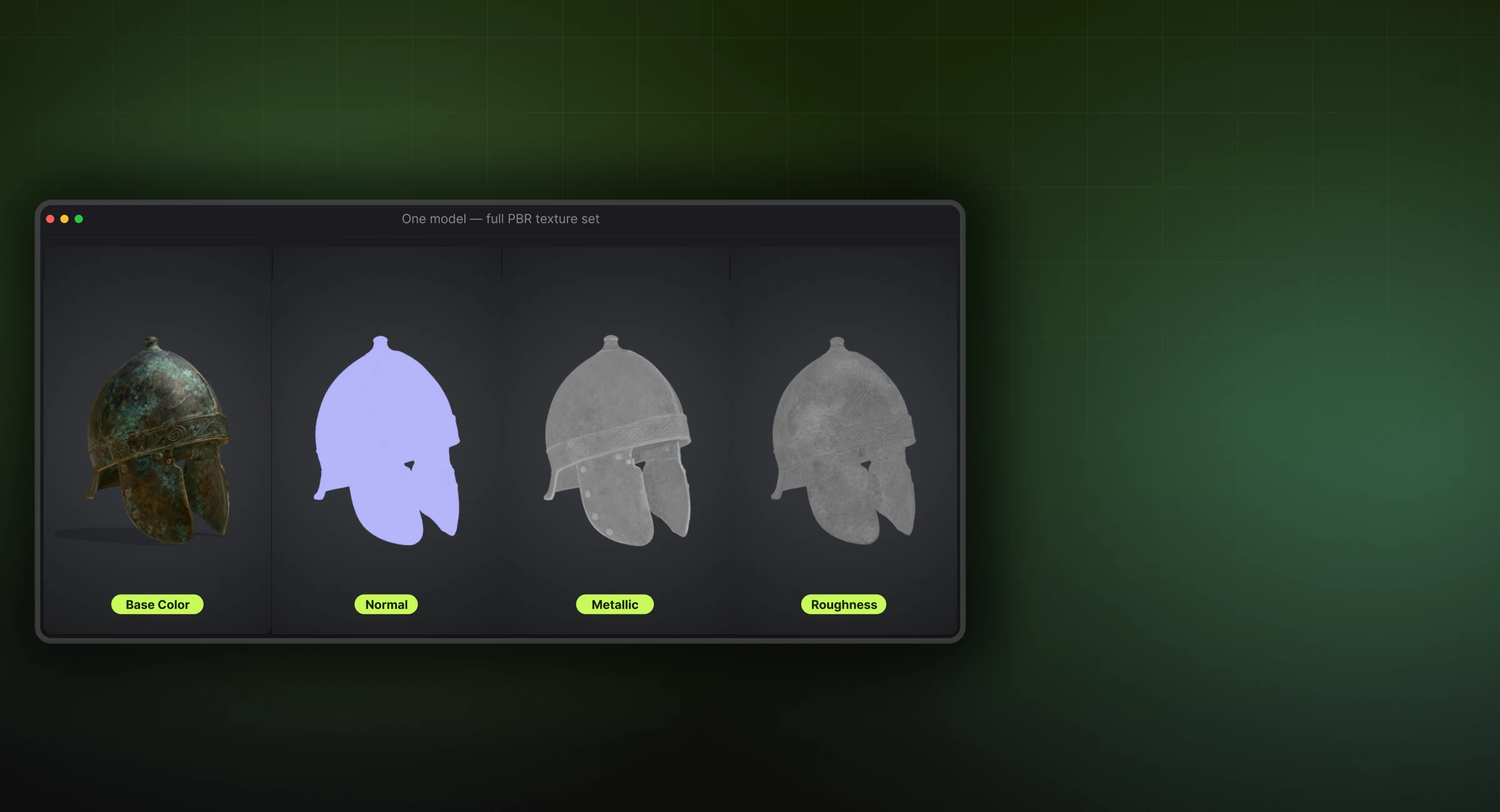The height and width of the screenshot is (812, 1500).
Task: Select the gray Metallic map helmet preview
Action: [x=617, y=440]
